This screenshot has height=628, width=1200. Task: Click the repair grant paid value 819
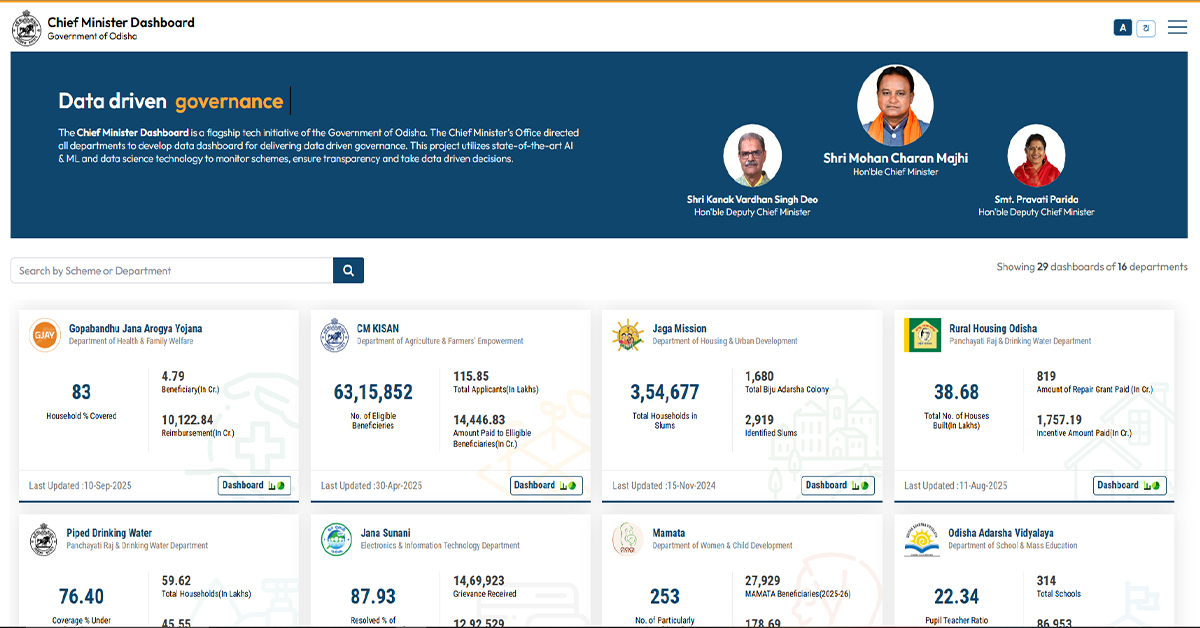click(x=1047, y=376)
